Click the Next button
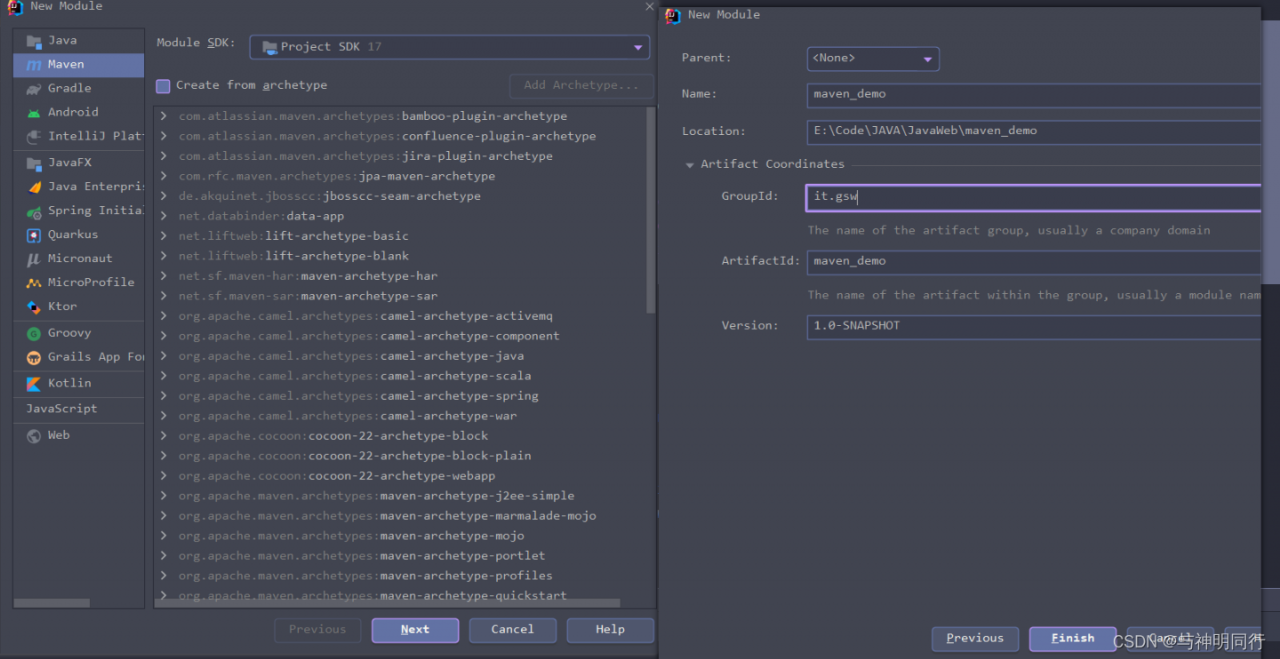The height and width of the screenshot is (659, 1280). 415,630
